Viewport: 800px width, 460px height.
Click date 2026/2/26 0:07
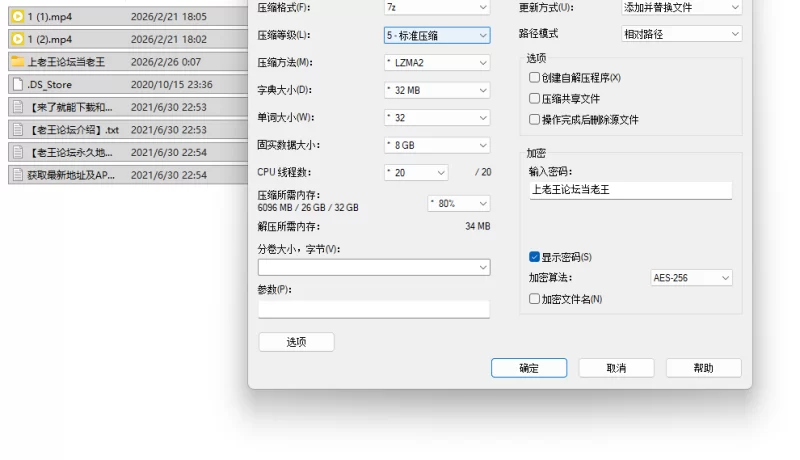click(166, 62)
